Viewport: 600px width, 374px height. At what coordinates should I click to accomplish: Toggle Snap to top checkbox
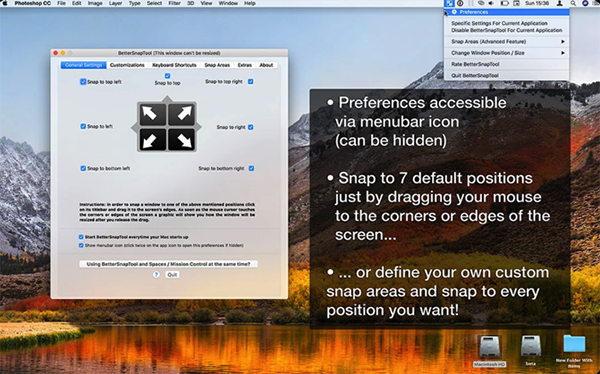pos(167,76)
